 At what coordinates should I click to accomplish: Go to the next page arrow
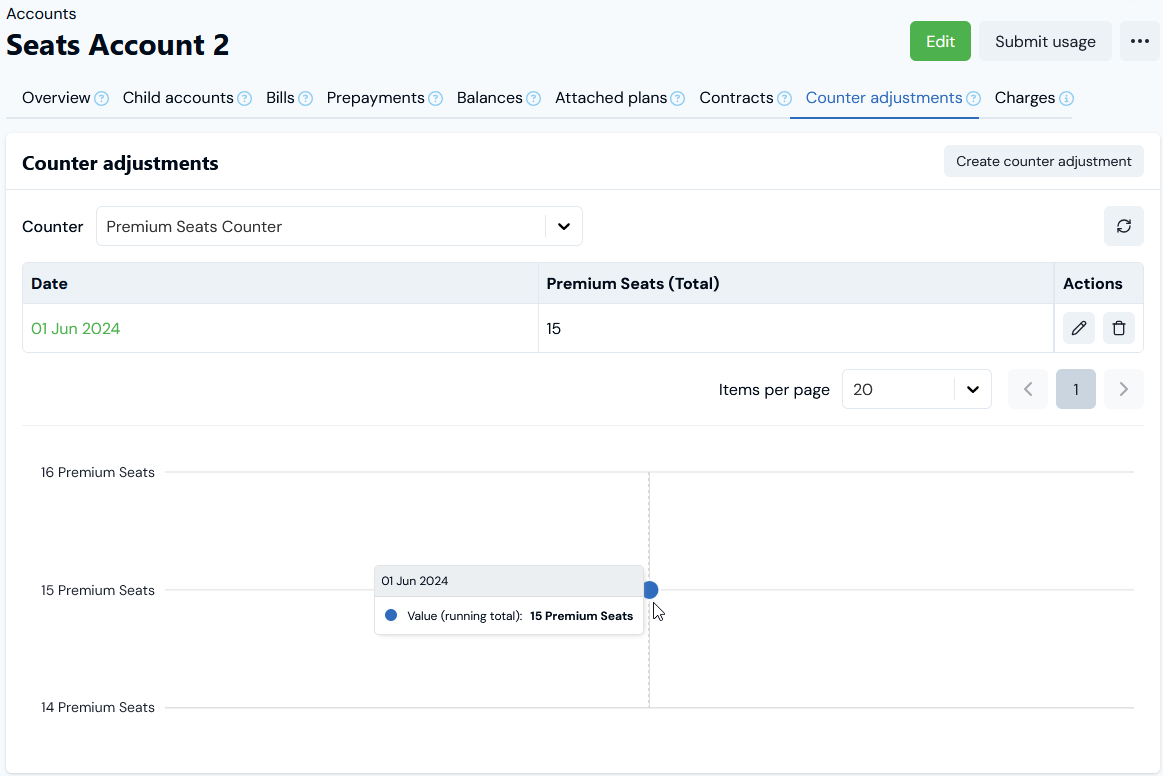coord(1123,389)
